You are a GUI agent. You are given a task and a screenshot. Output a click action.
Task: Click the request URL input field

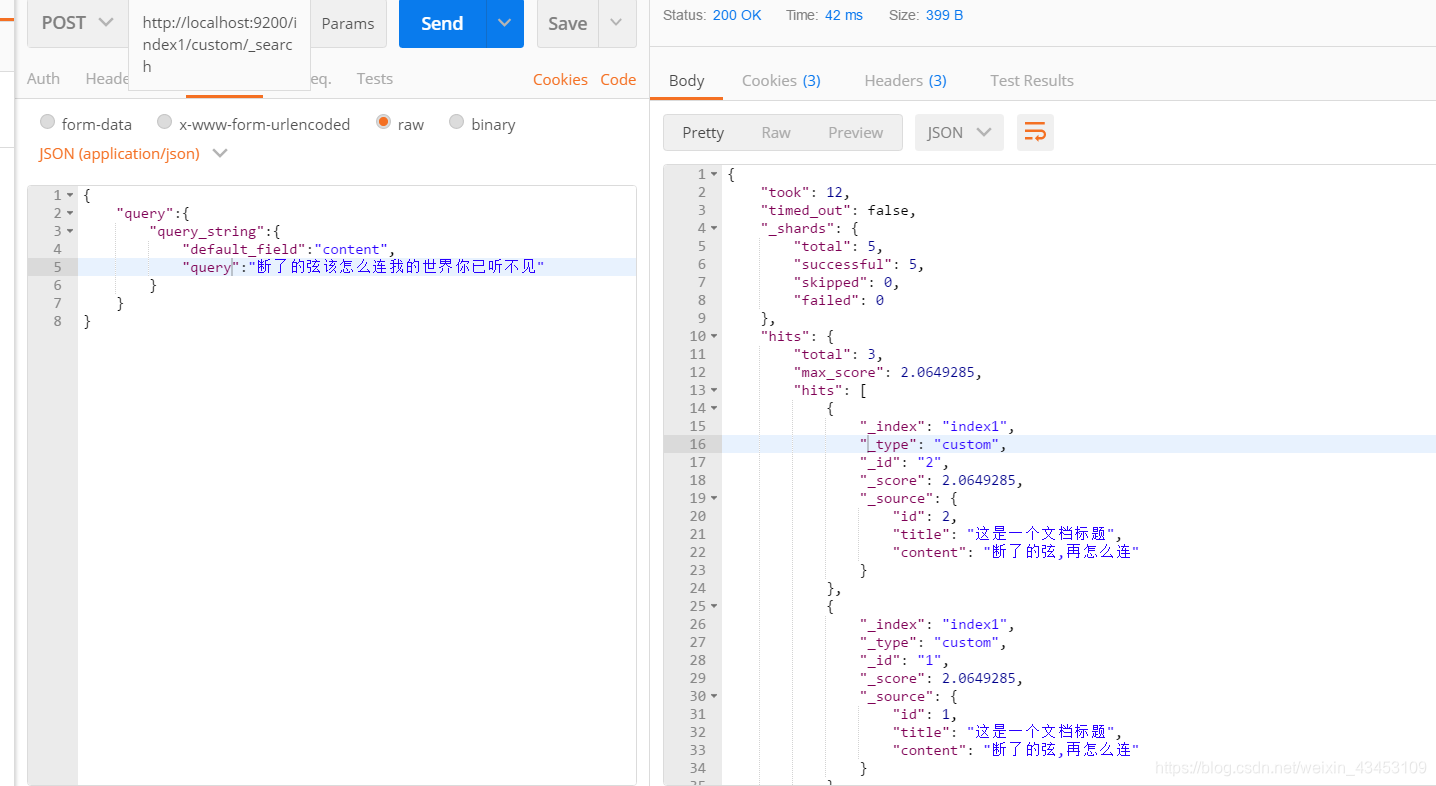point(219,45)
